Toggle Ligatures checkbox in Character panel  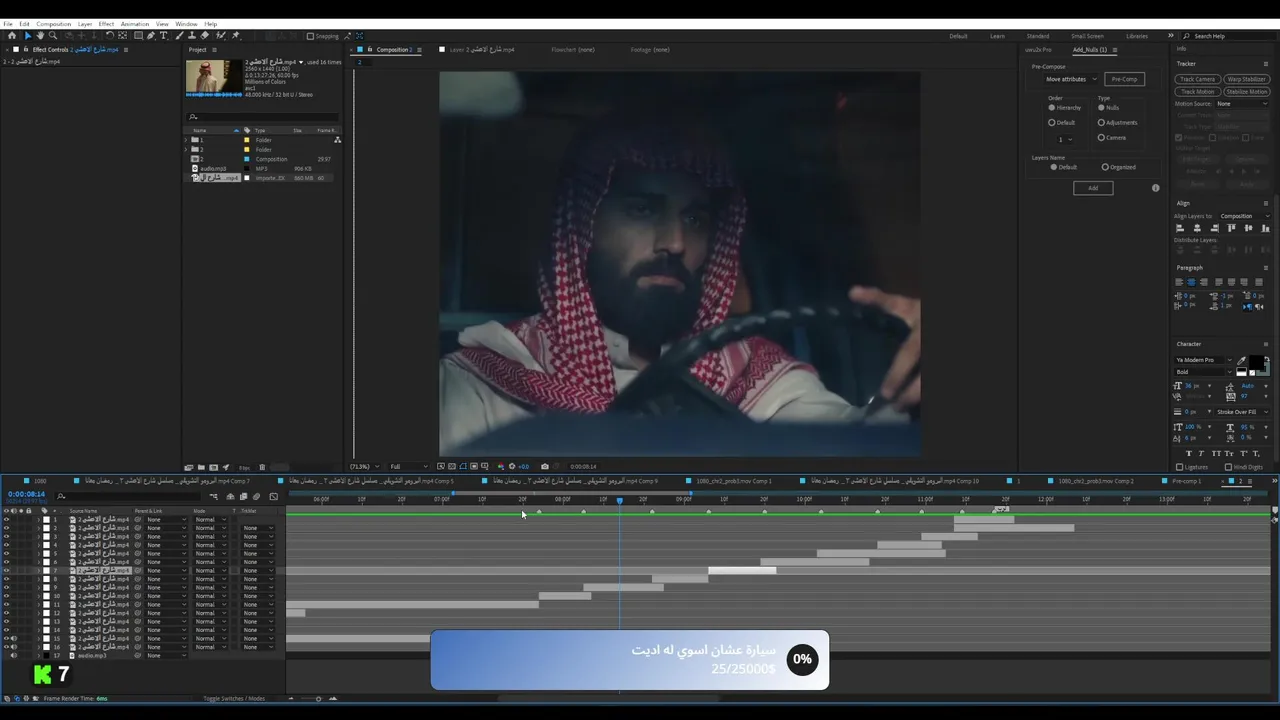click(x=1180, y=467)
